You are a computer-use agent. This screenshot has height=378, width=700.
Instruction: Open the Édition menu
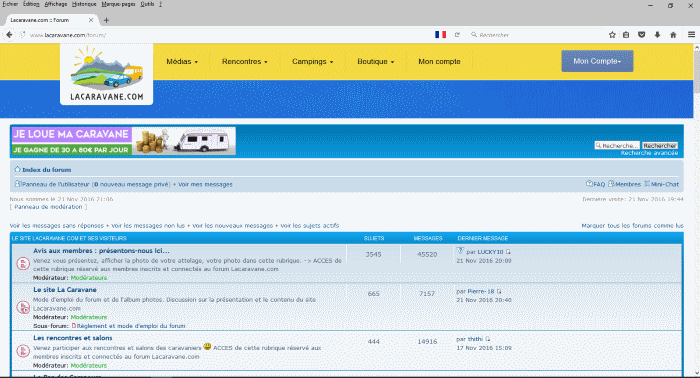pos(31,4)
